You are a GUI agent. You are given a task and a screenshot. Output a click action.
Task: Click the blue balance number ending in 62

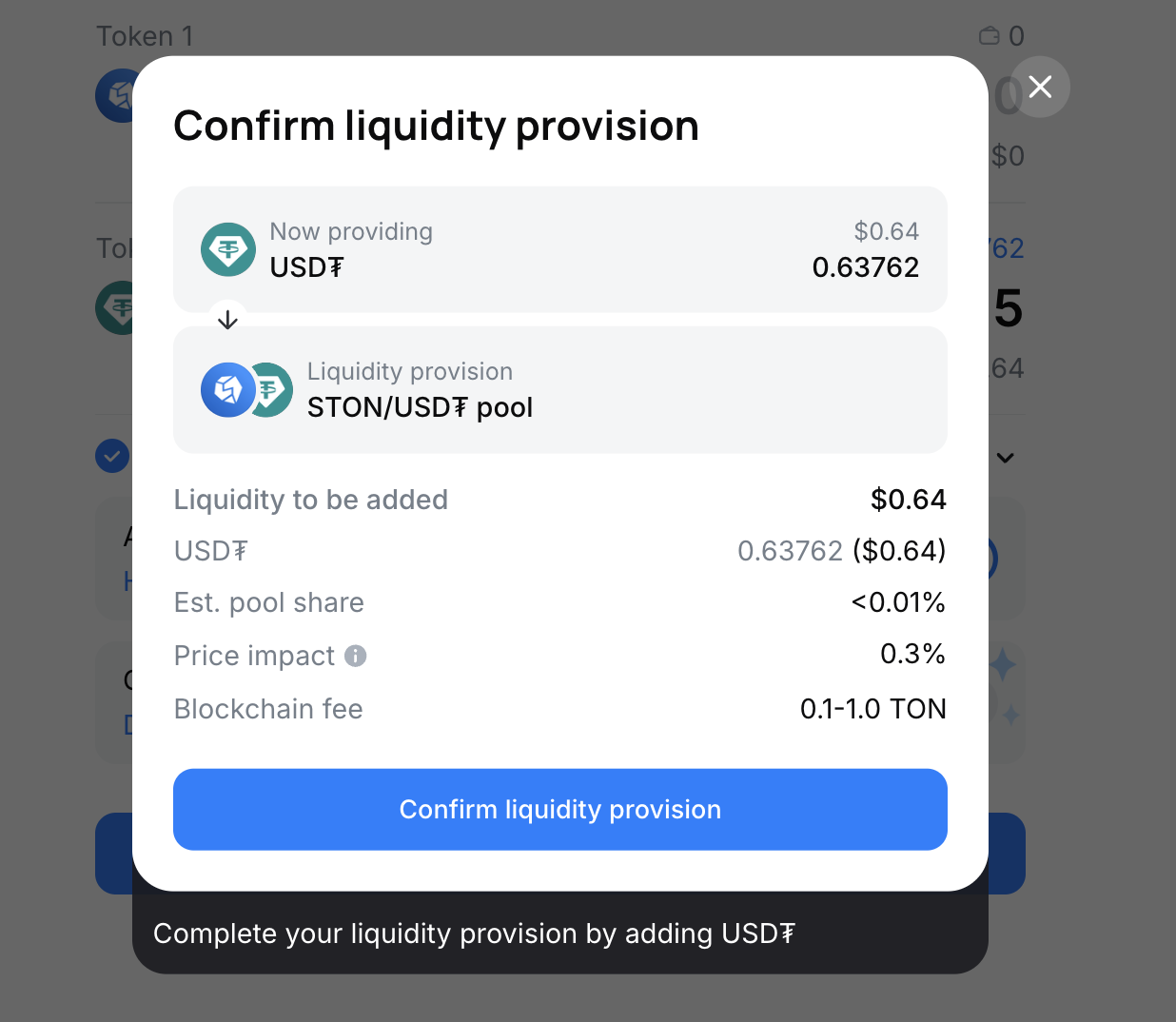coord(1007,248)
